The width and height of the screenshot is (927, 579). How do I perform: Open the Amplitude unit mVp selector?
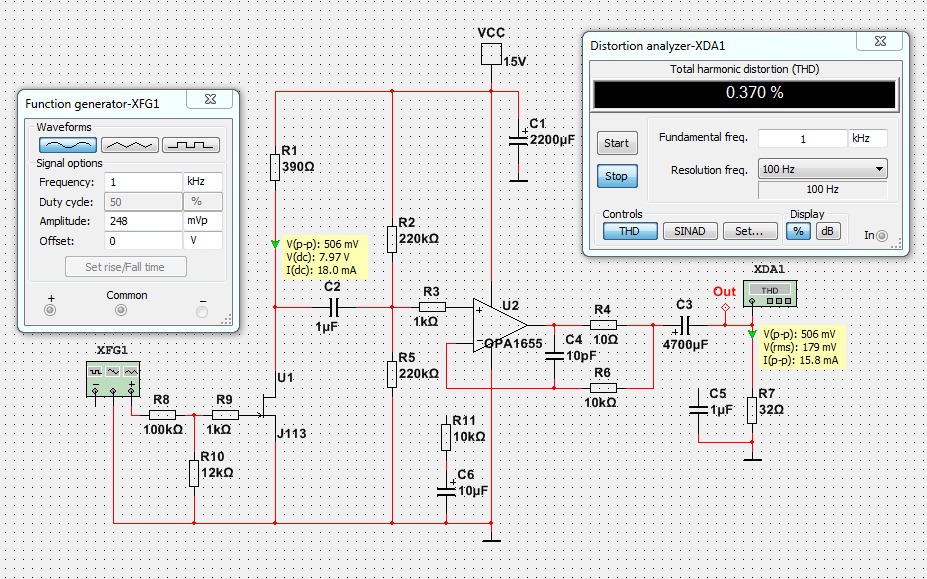coord(203,221)
